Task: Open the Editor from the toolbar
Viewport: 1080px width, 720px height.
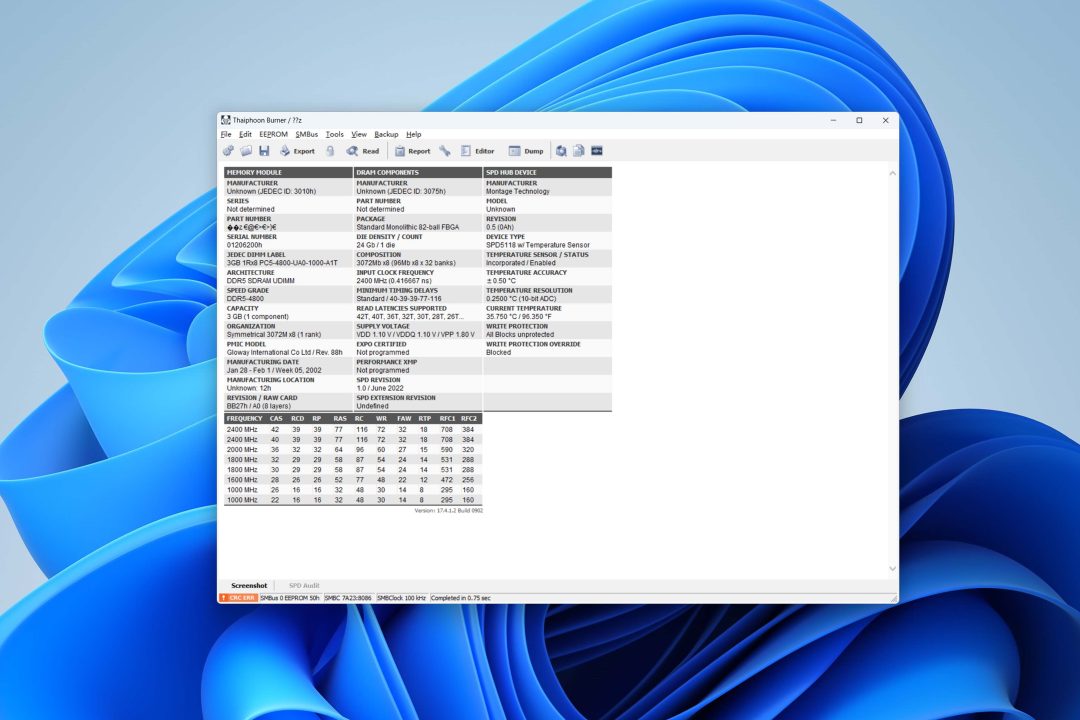Action: [477, 151]
